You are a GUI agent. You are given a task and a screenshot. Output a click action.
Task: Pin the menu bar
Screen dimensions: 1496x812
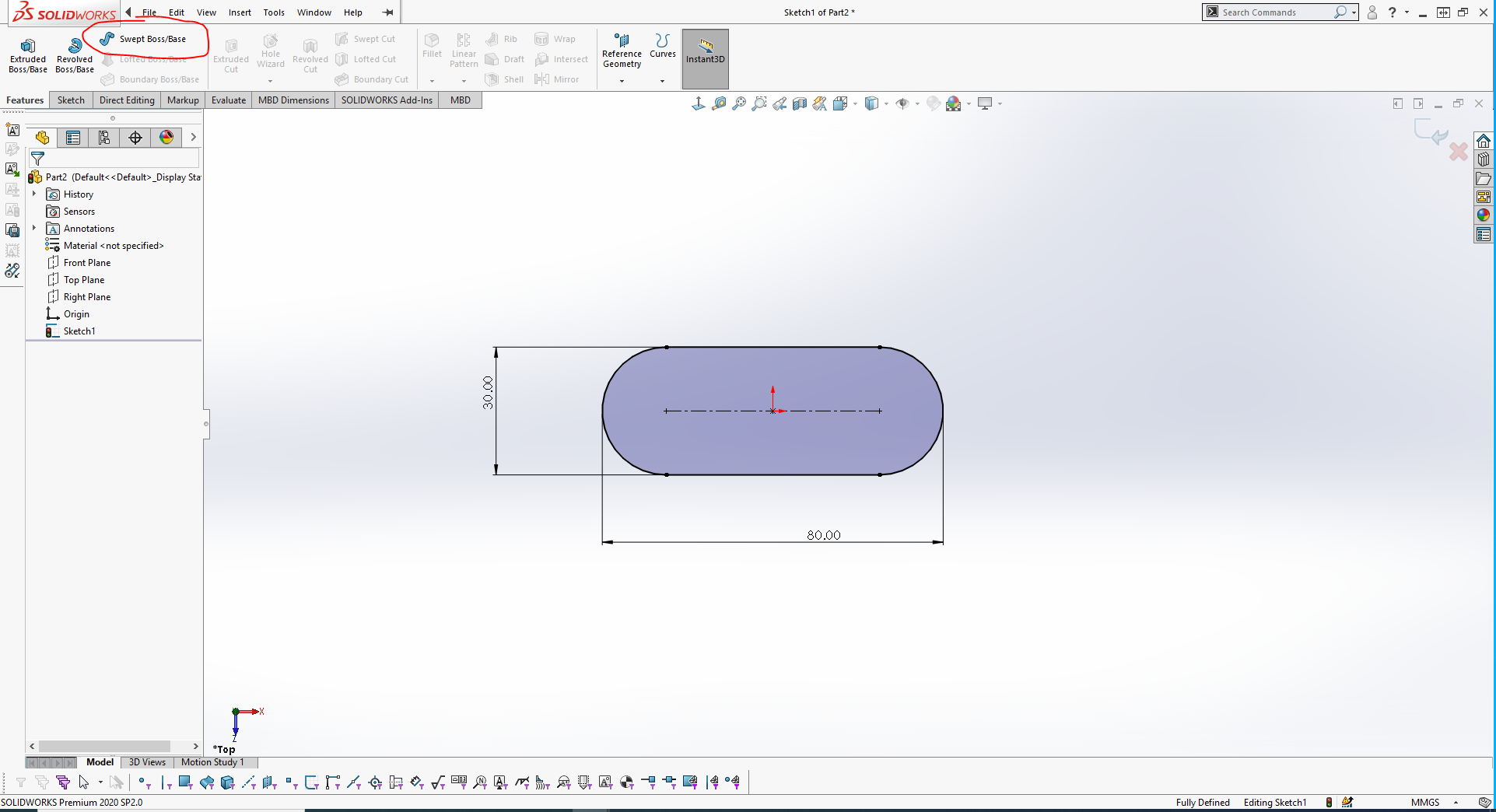[x=387, y=12]
